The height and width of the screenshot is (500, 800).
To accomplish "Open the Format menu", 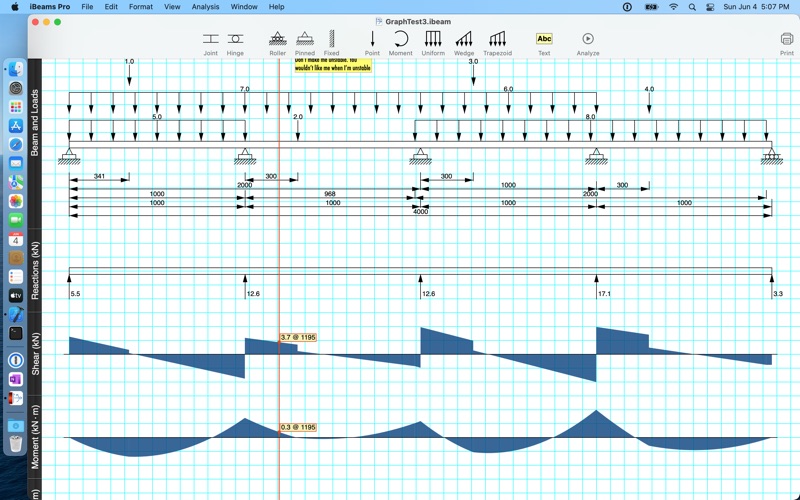I will [x=141, y=7].
